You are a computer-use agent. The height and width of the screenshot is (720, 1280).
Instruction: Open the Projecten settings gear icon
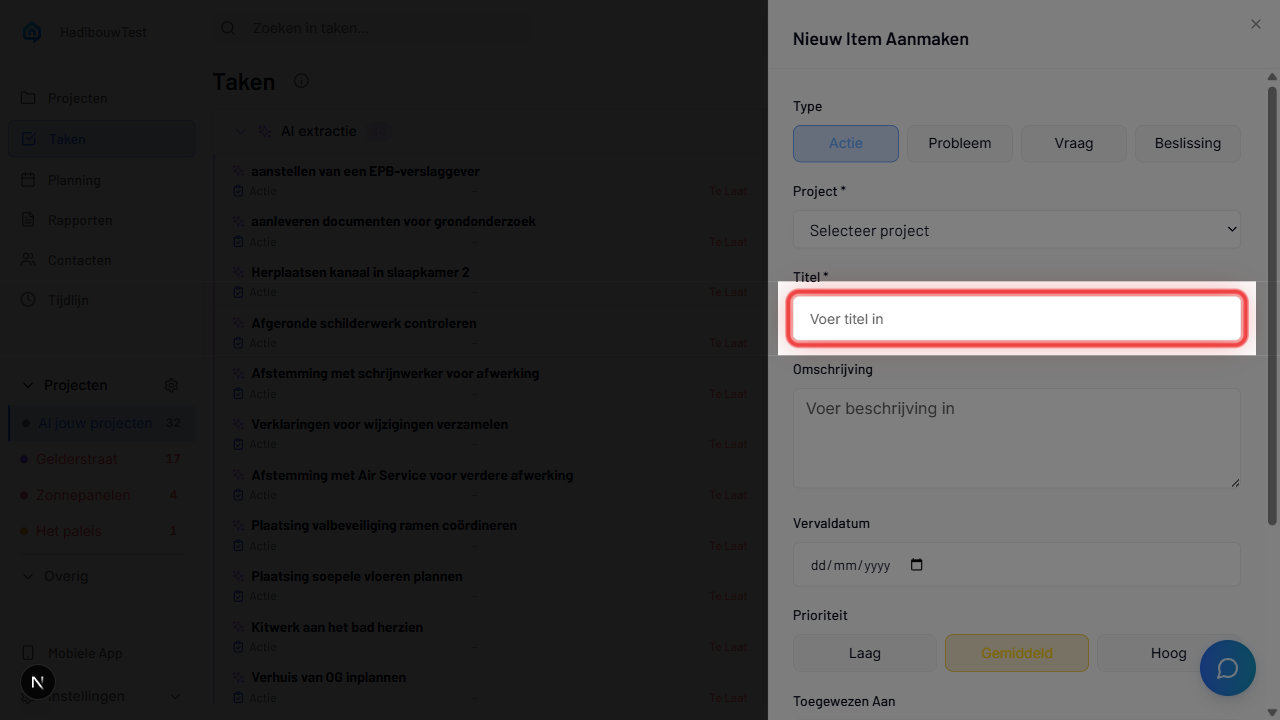coord(171,385)
